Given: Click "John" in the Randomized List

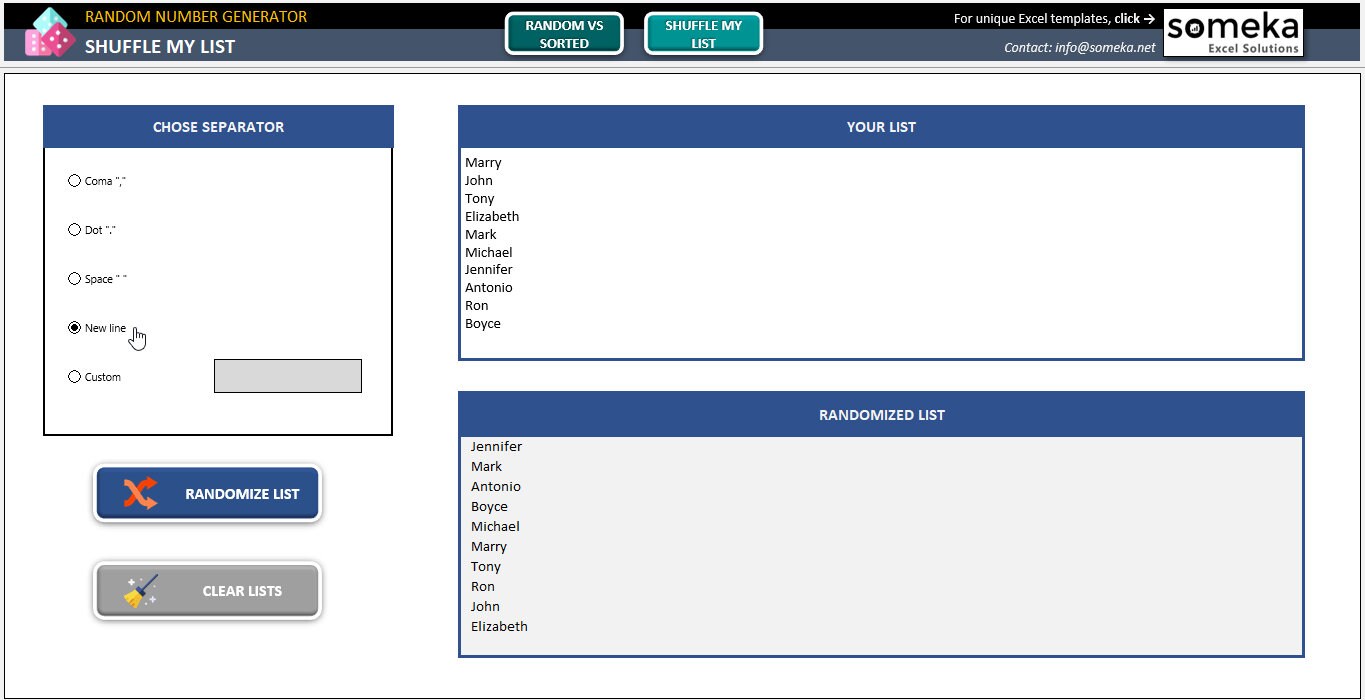Looking at the screenshot, I should pyautogui.click(x=485, y=607).
